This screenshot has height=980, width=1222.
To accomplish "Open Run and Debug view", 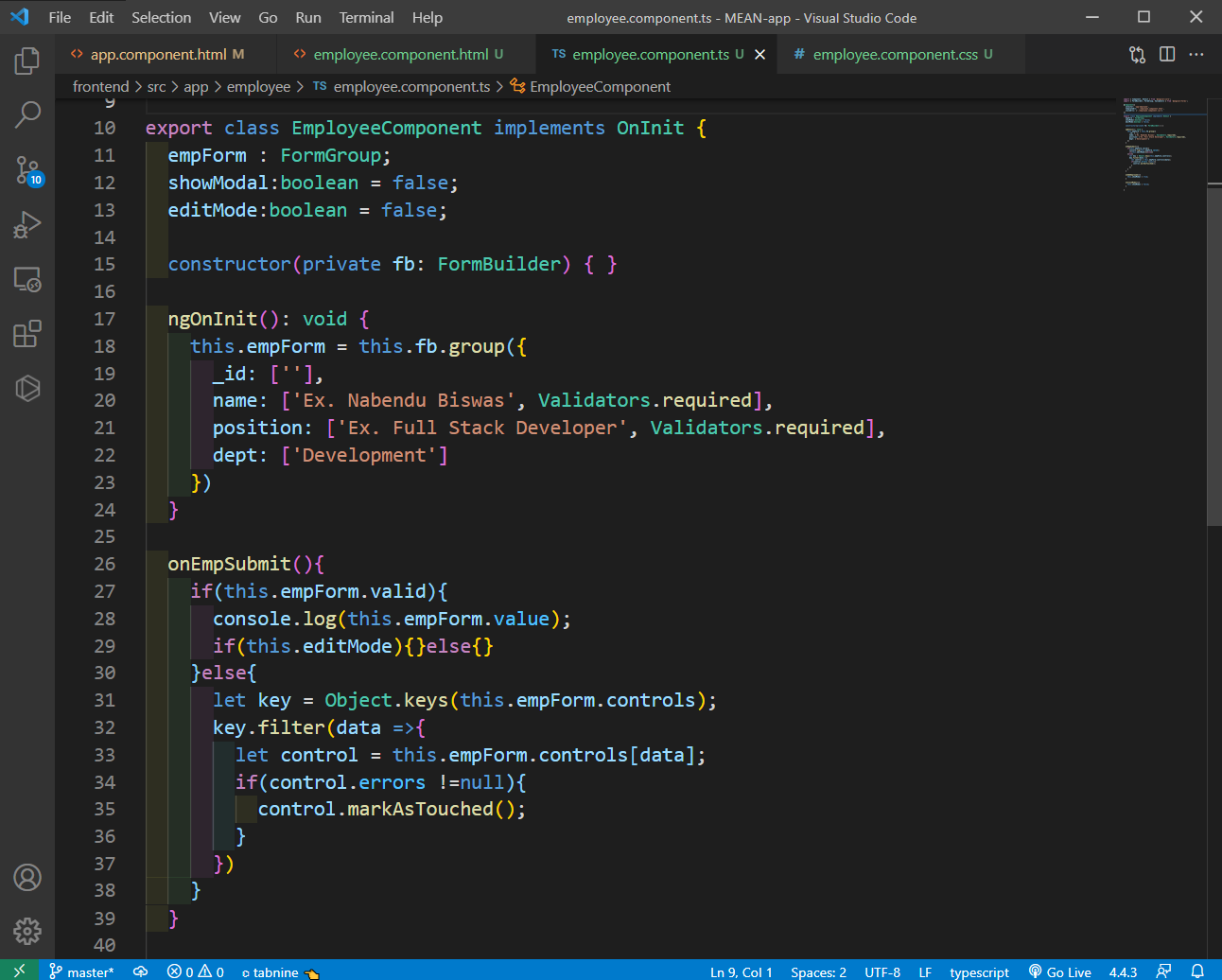I will (x=27, y=225).
